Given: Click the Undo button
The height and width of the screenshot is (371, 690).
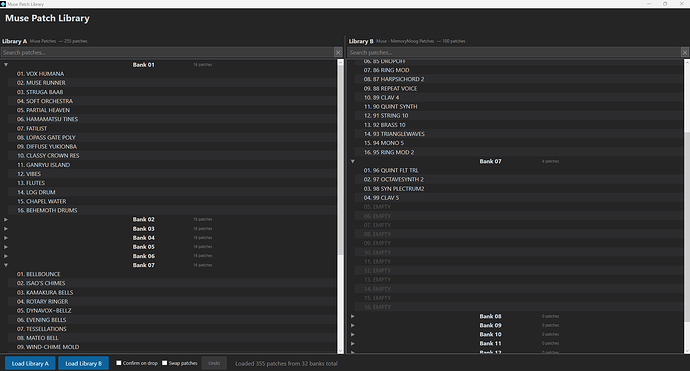Looking at the screenshot, I should (x=214, y=363).
